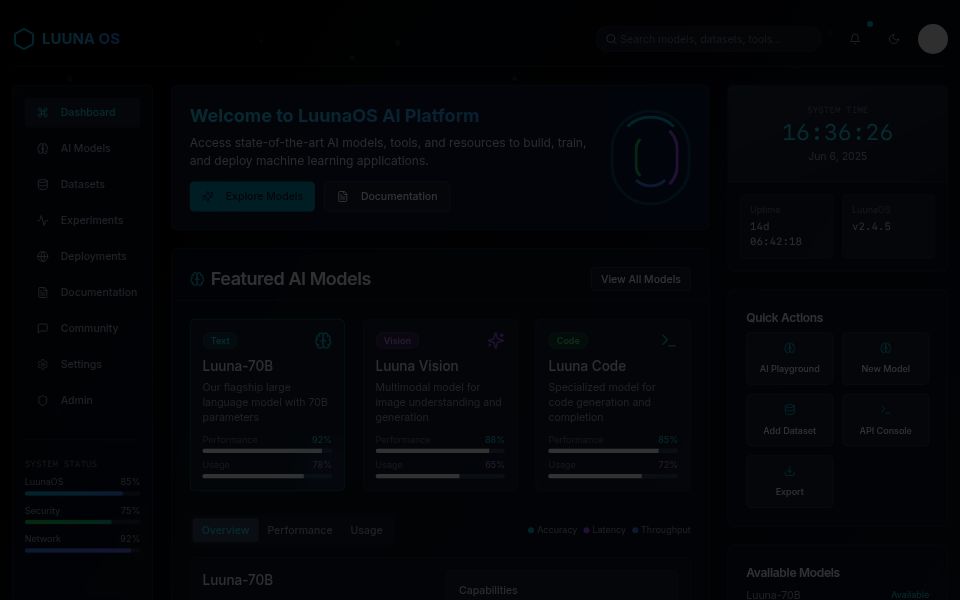This screenshot has height=600, width=960.
Task: Switch to the Performance tab
Action: pos(299,530)
